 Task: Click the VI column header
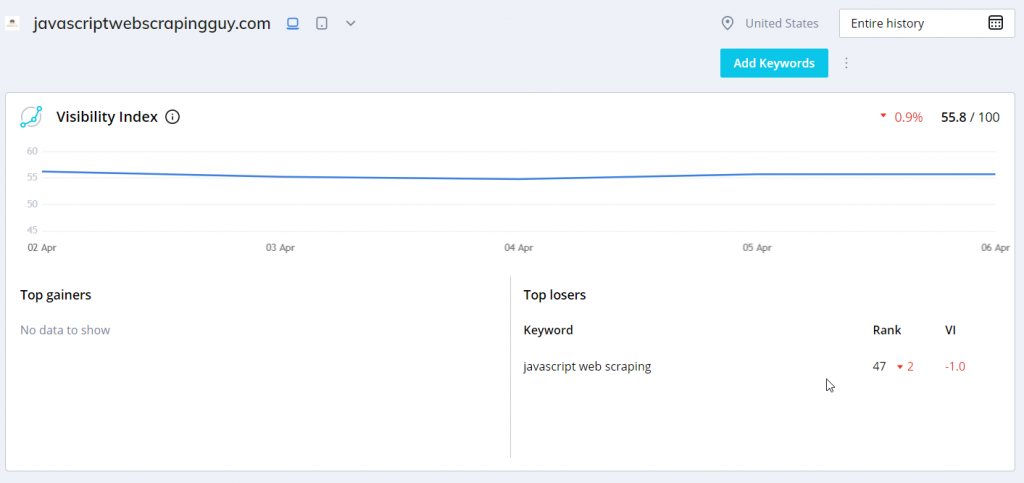click(950, 330)
